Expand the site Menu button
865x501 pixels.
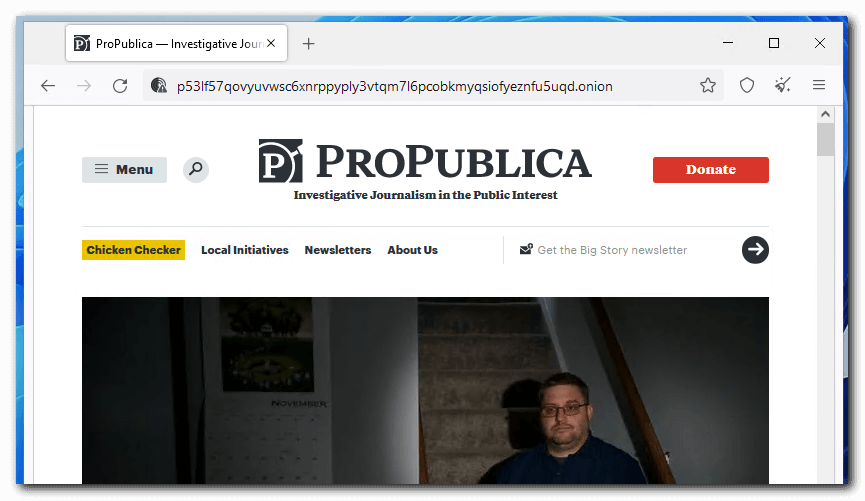[124, 170]
